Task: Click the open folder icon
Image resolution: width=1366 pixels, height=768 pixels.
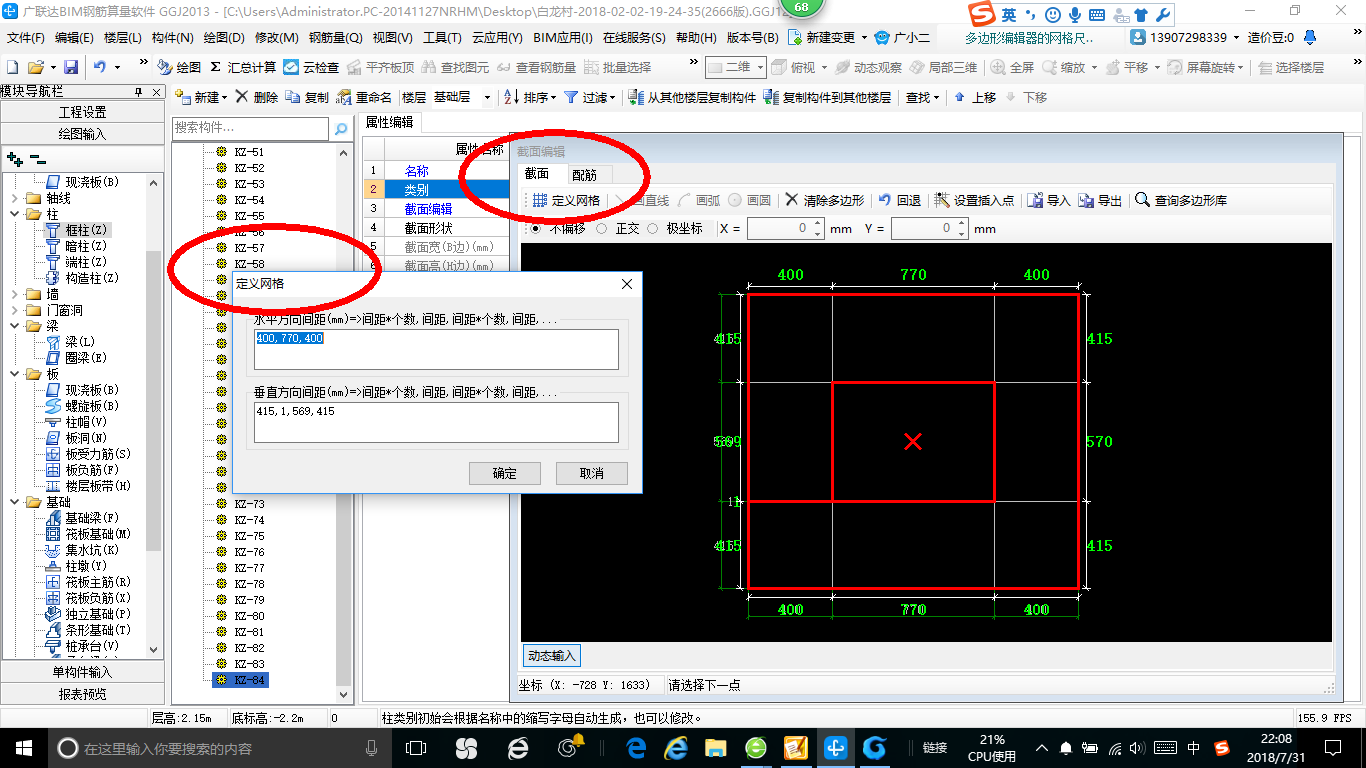Action: [36, 67]
